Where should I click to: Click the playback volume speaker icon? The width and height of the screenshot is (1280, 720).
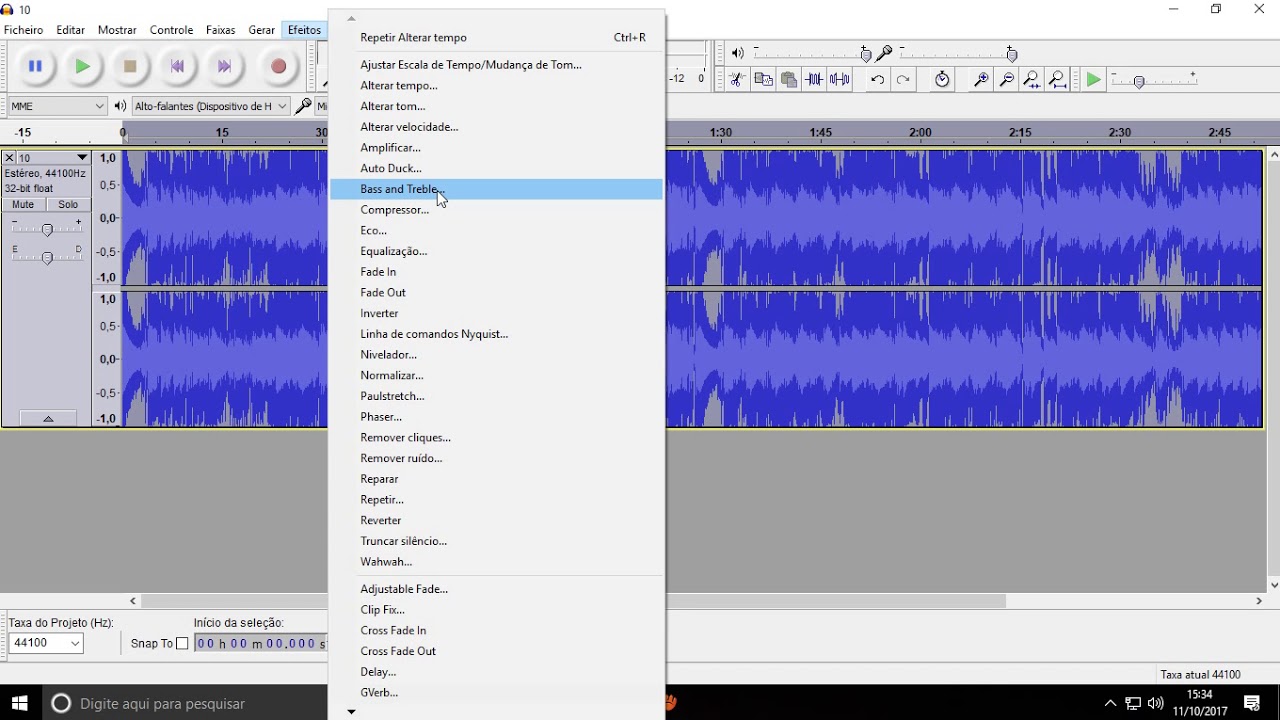pyautogui.click(x=738, y=53)
